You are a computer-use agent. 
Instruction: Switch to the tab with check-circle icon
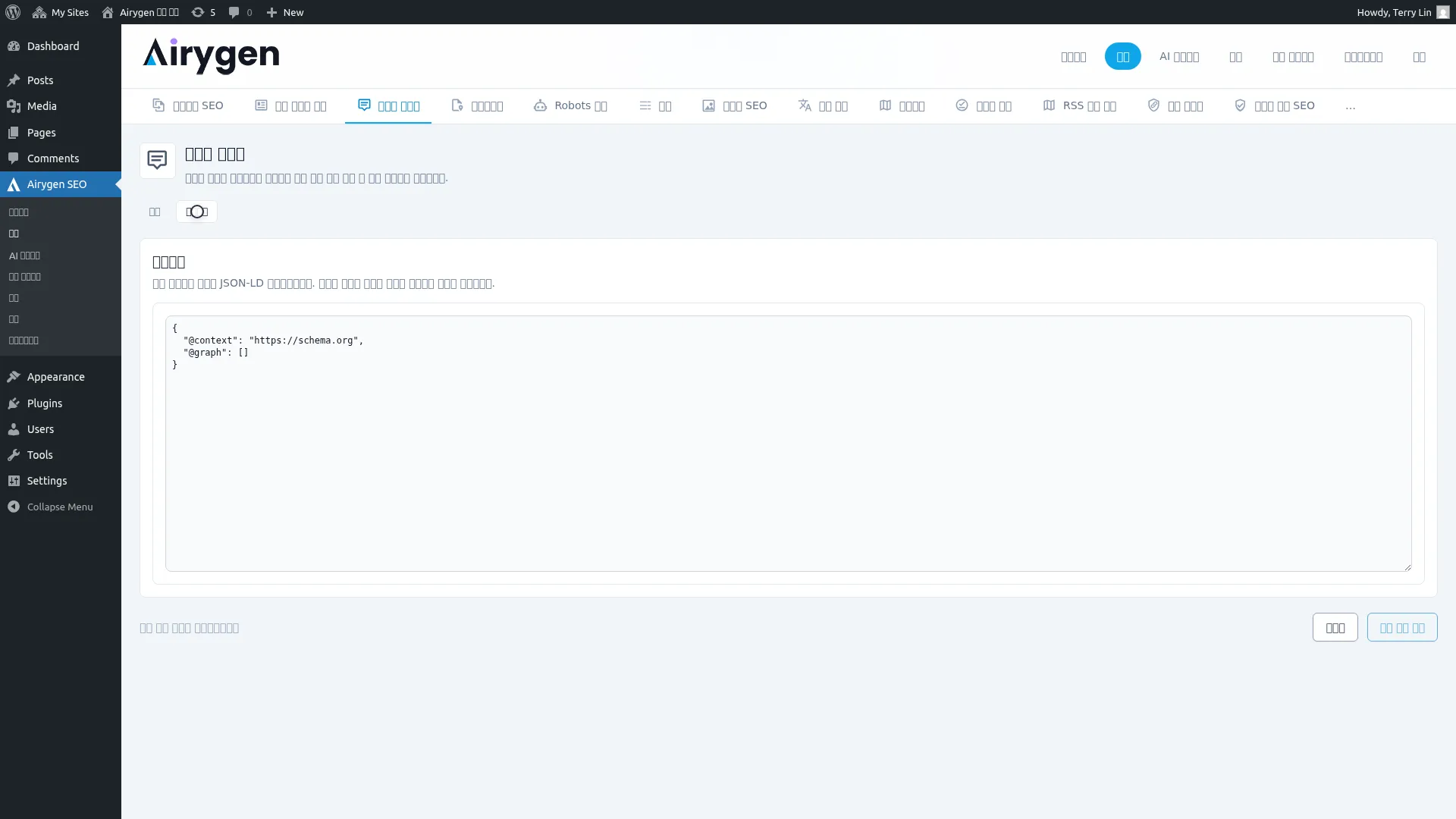984,106
